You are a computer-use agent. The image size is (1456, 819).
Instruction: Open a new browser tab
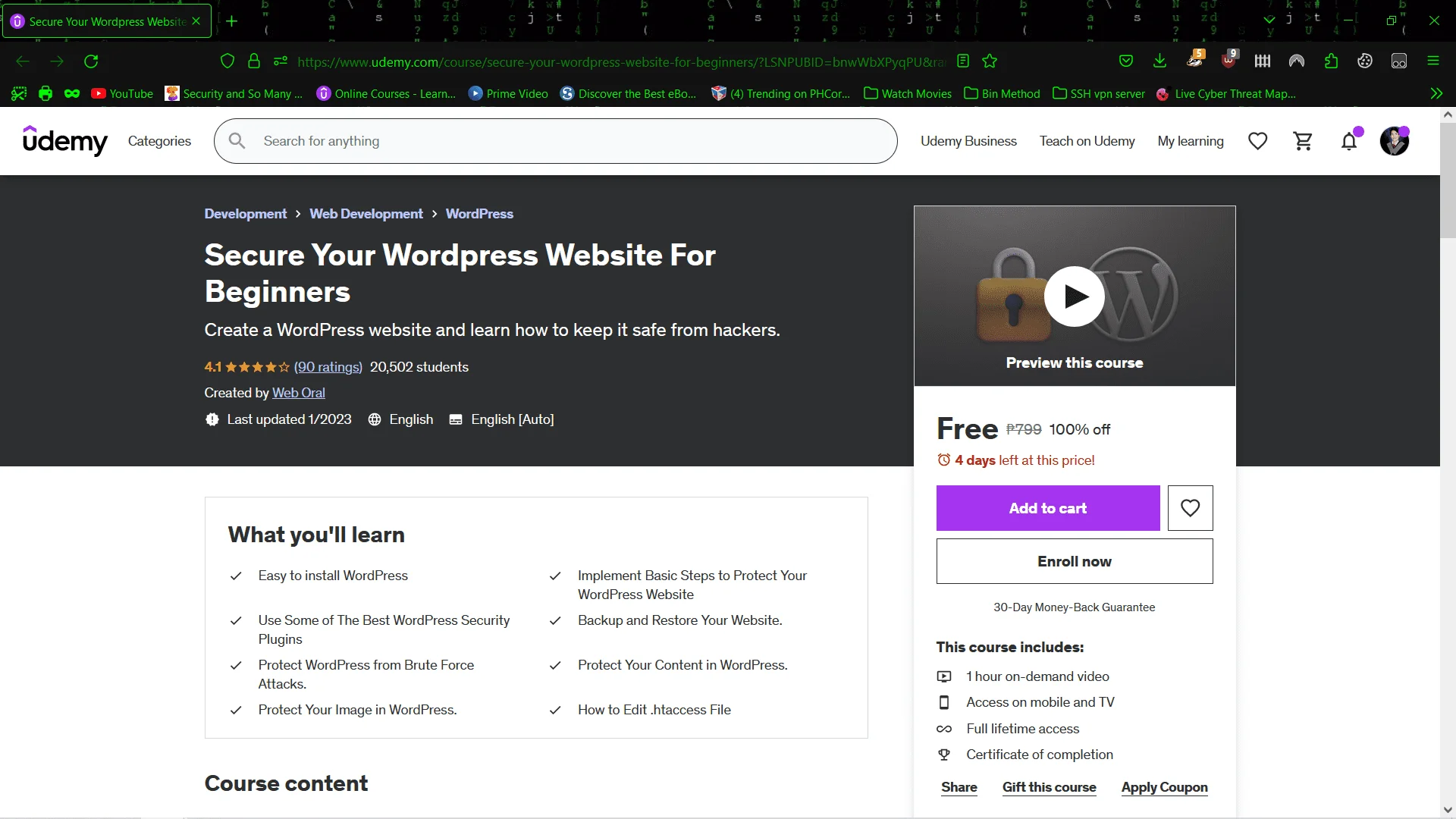232,21
